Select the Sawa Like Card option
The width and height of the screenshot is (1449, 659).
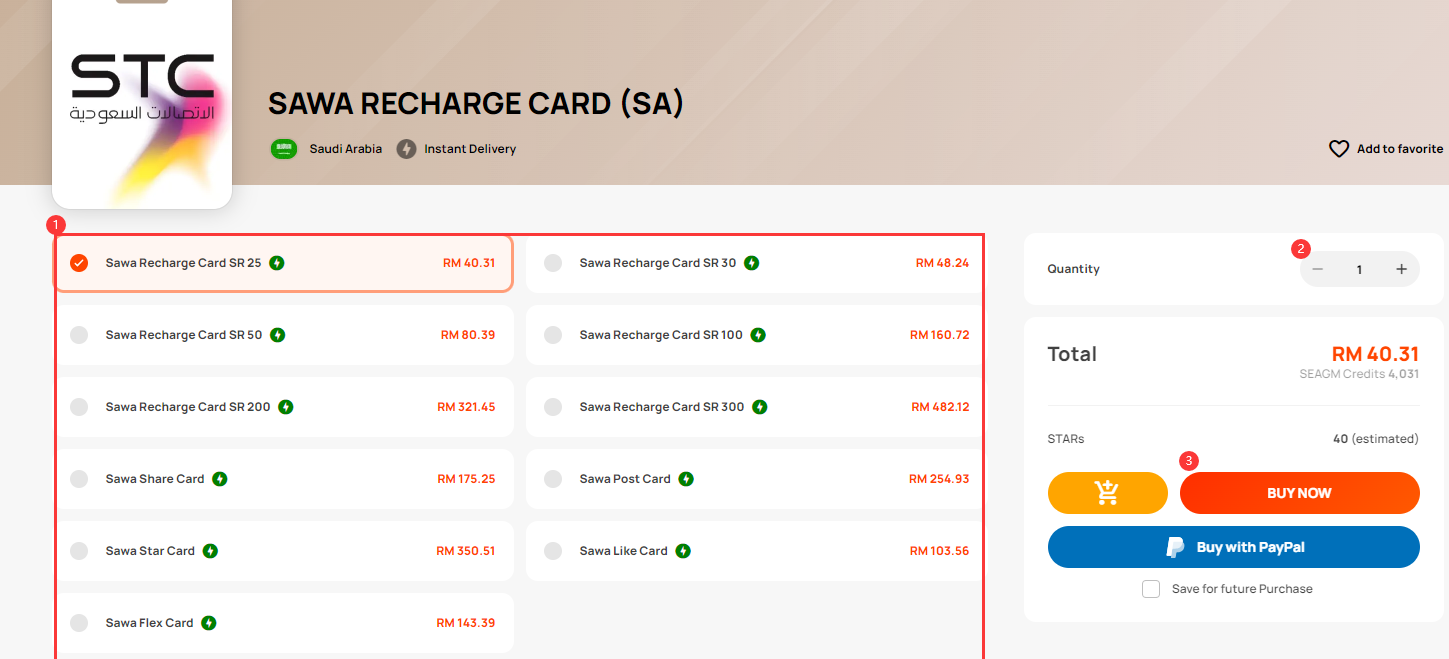755,551
